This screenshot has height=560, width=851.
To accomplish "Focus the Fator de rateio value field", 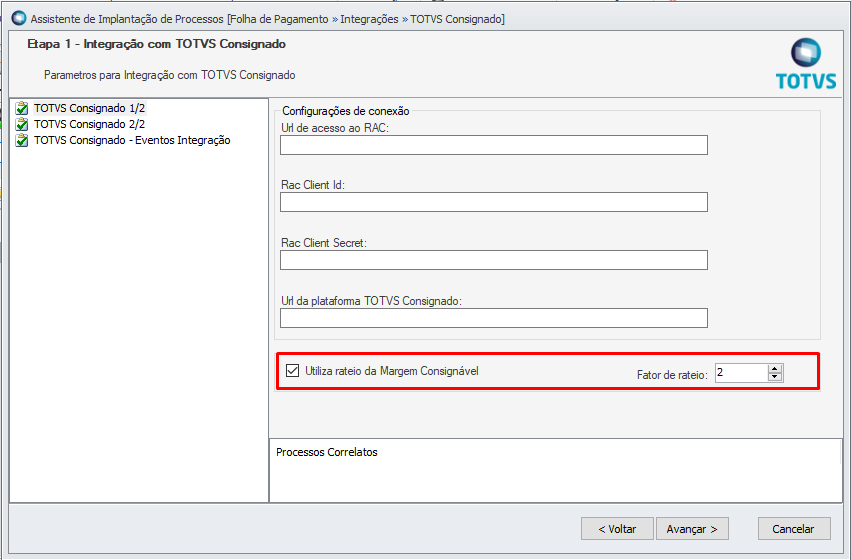I will click(741, 373).
